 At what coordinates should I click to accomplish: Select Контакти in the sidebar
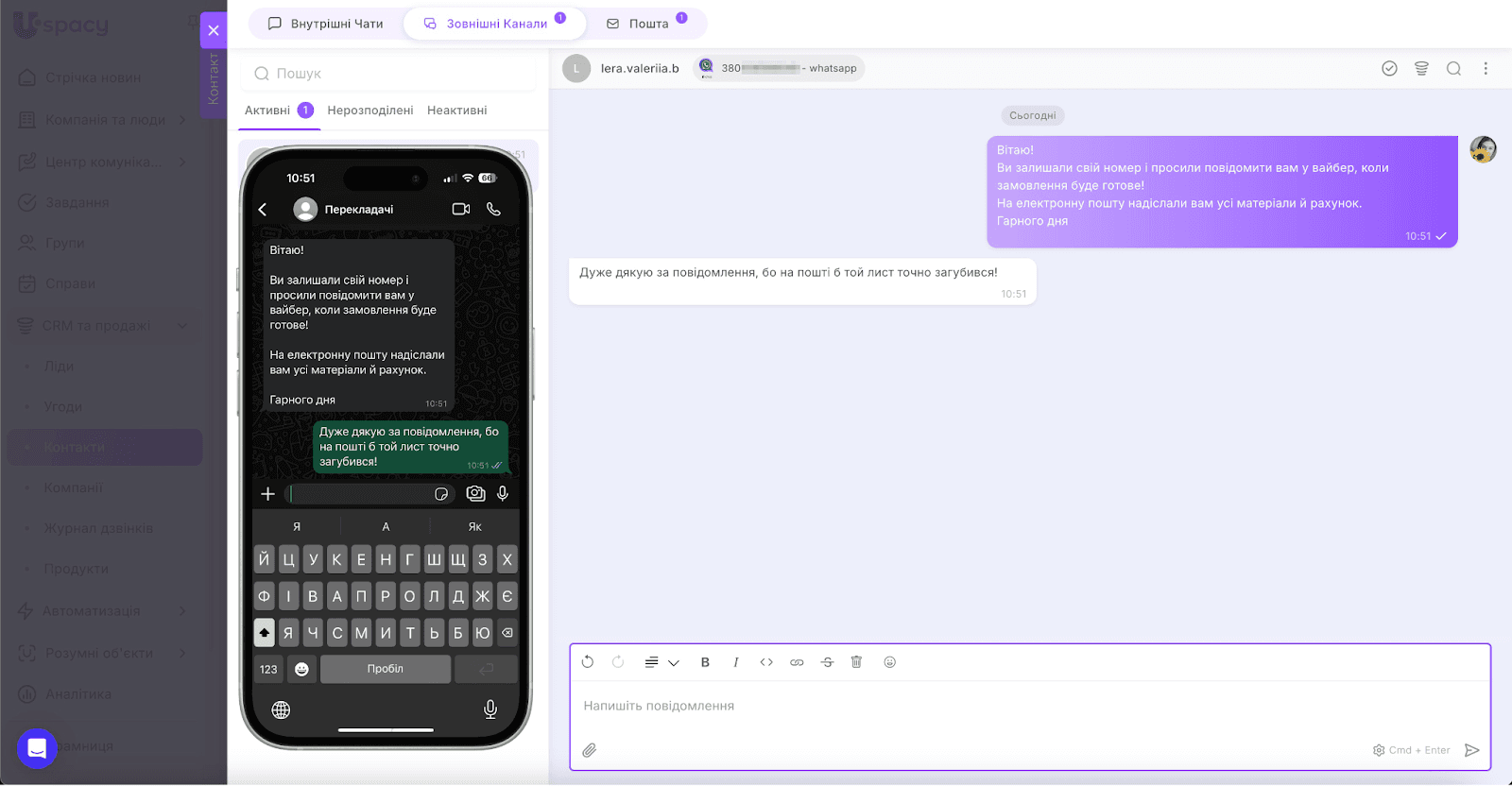click(104, 448)
